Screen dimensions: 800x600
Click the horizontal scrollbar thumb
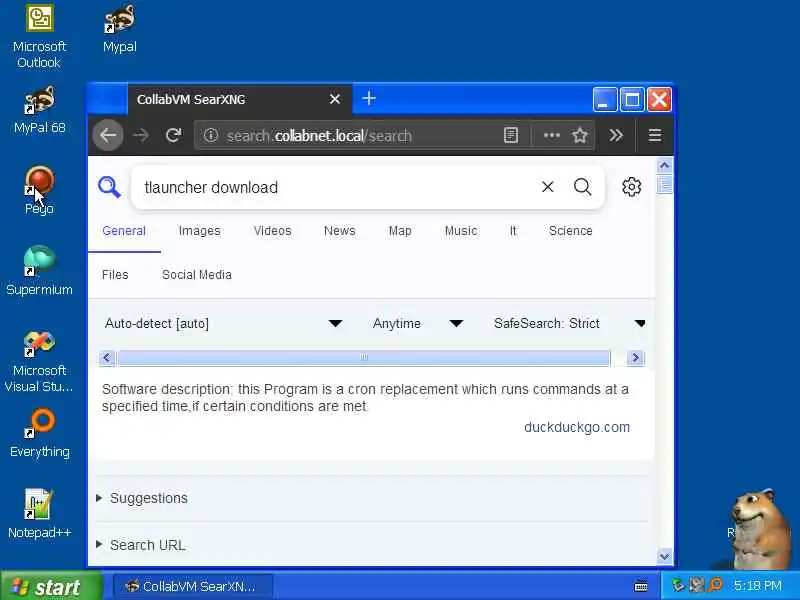tap(364, 357)
